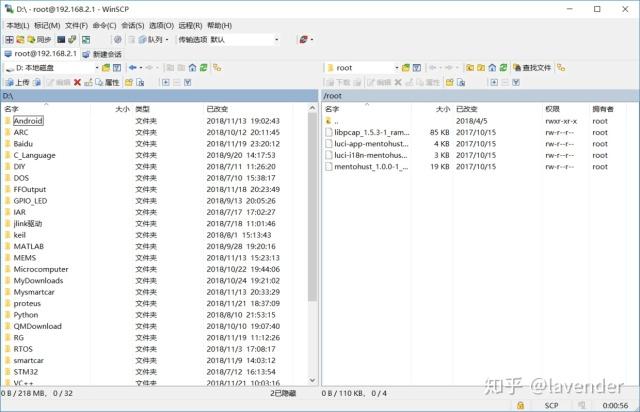The image size is (640, 412).
Task: Click the open-folder icon beside the root dropdown
Action: click(x=406, y=68)
